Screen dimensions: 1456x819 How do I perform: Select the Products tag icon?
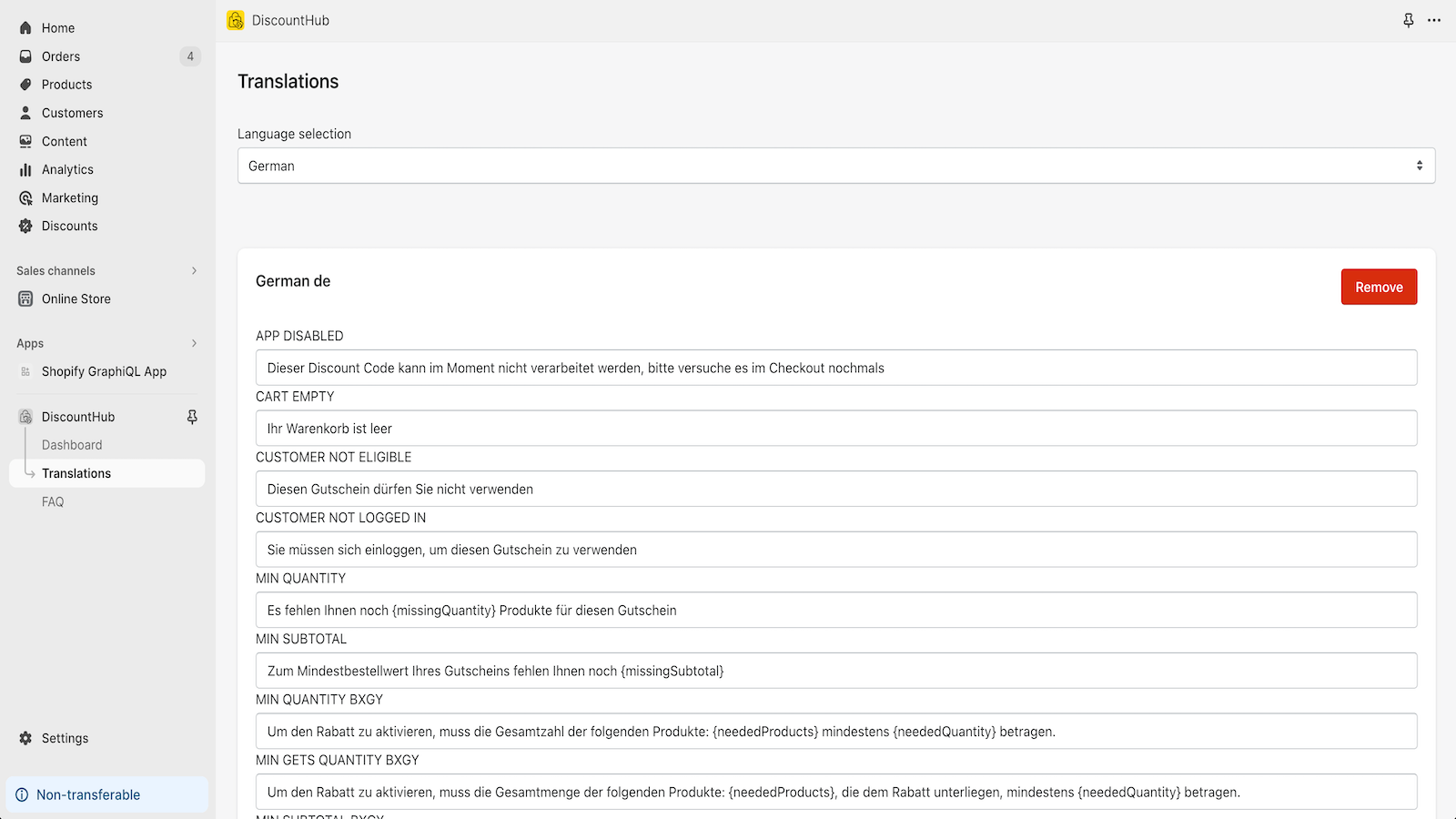point(25,85)
